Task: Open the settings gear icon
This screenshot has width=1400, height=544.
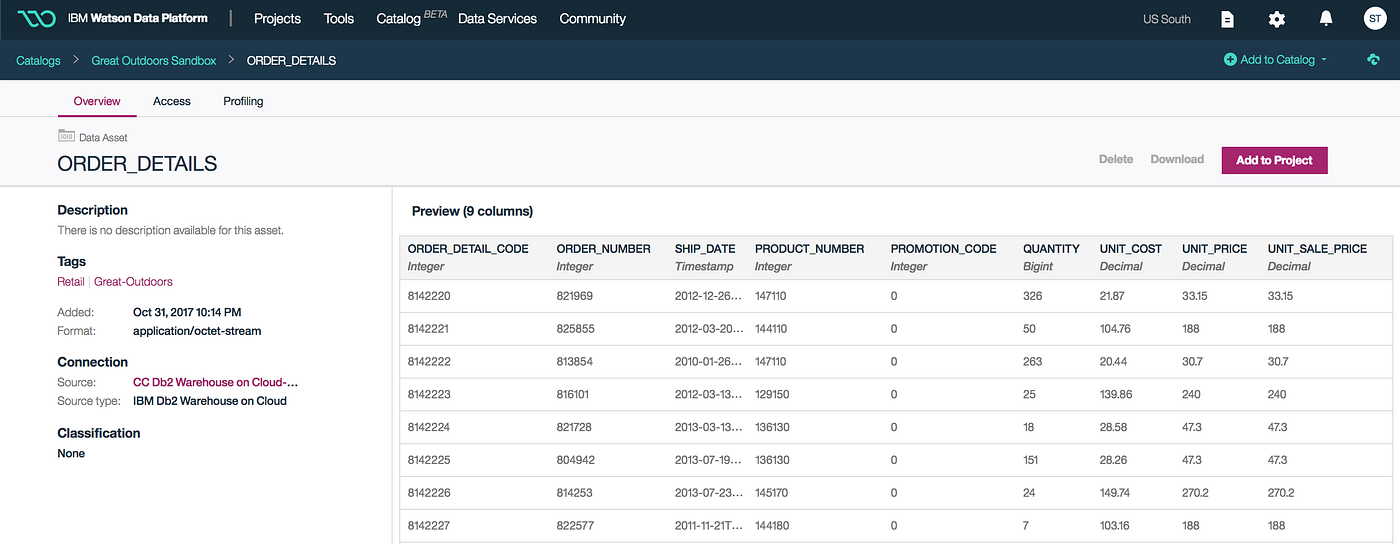Action: [1277, 19]
